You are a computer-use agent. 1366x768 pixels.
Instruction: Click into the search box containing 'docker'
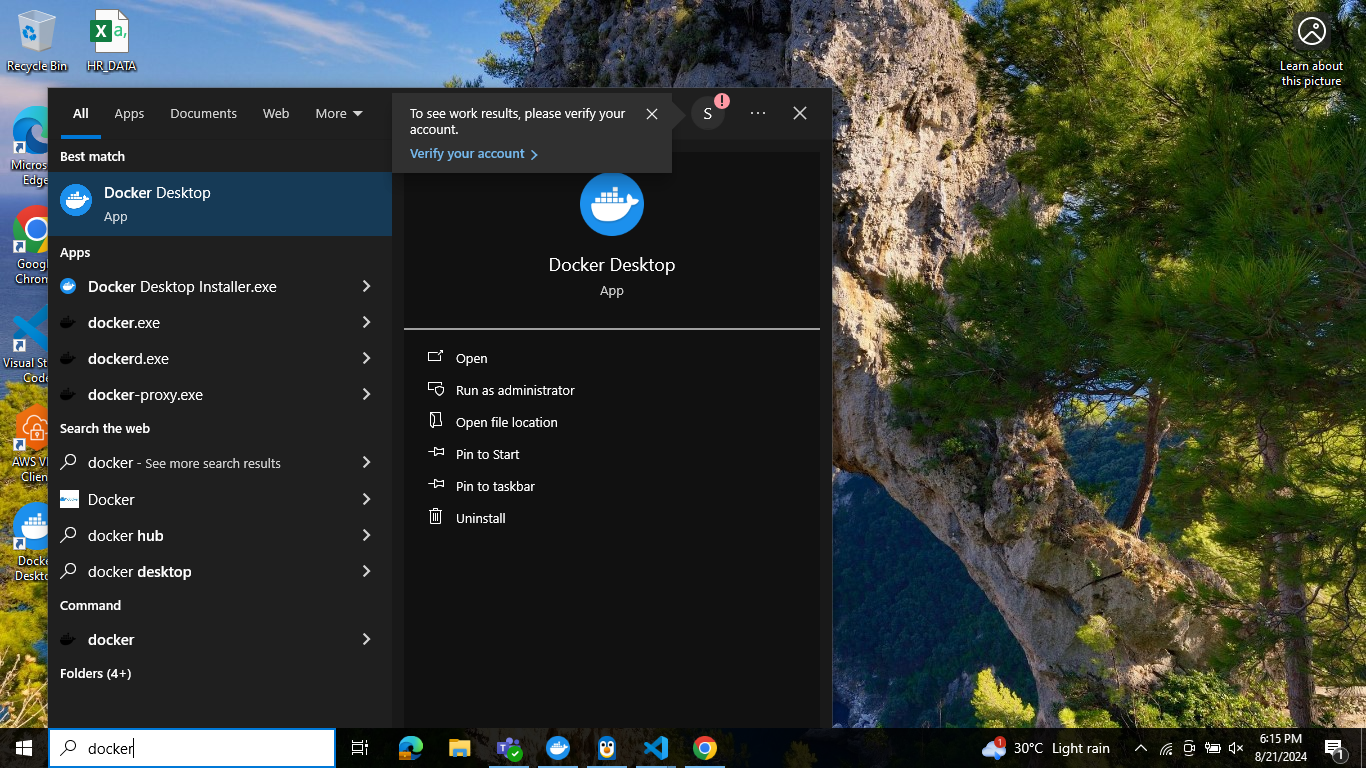192,748
